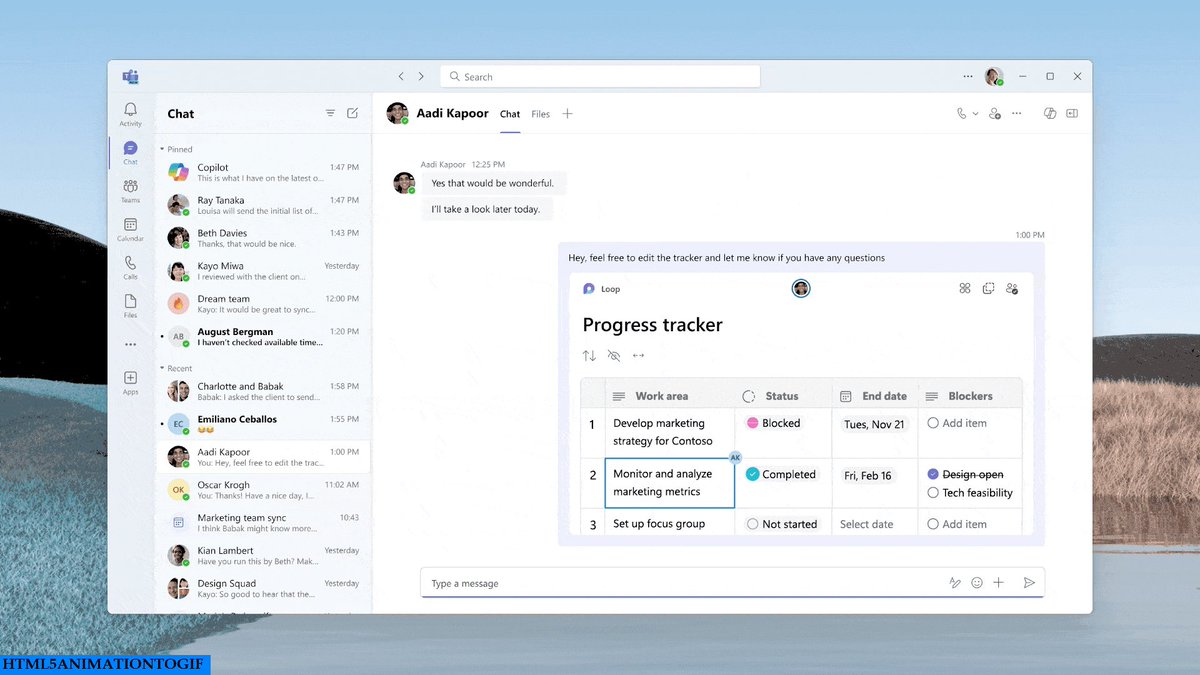This screenshot has height=675, width=1200.
Task: Switch to the Files tab
Action: point(541,114)
